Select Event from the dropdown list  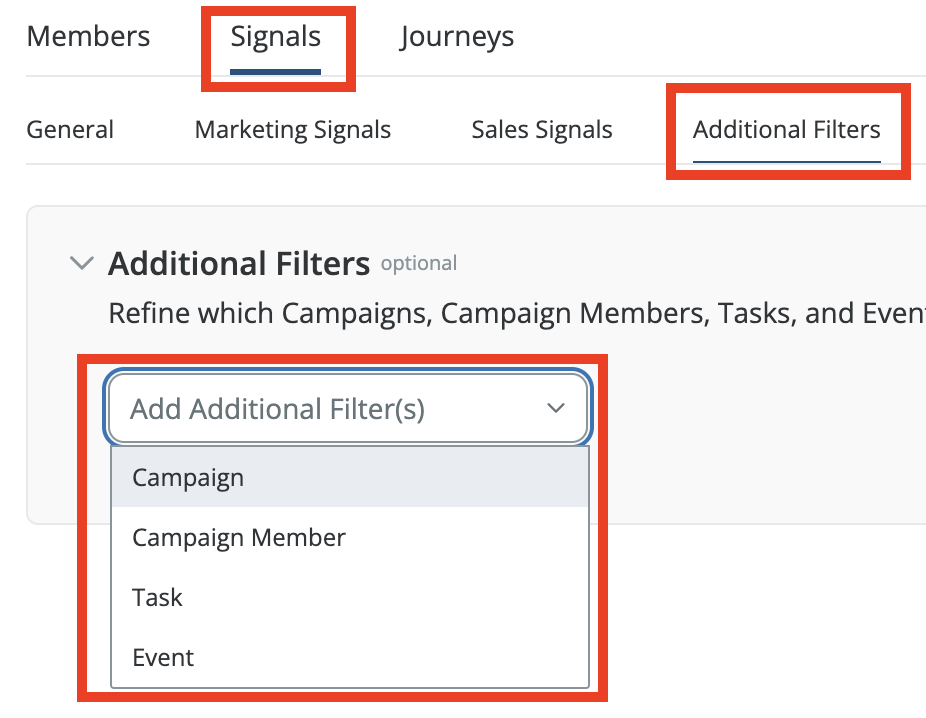[163, 658]
